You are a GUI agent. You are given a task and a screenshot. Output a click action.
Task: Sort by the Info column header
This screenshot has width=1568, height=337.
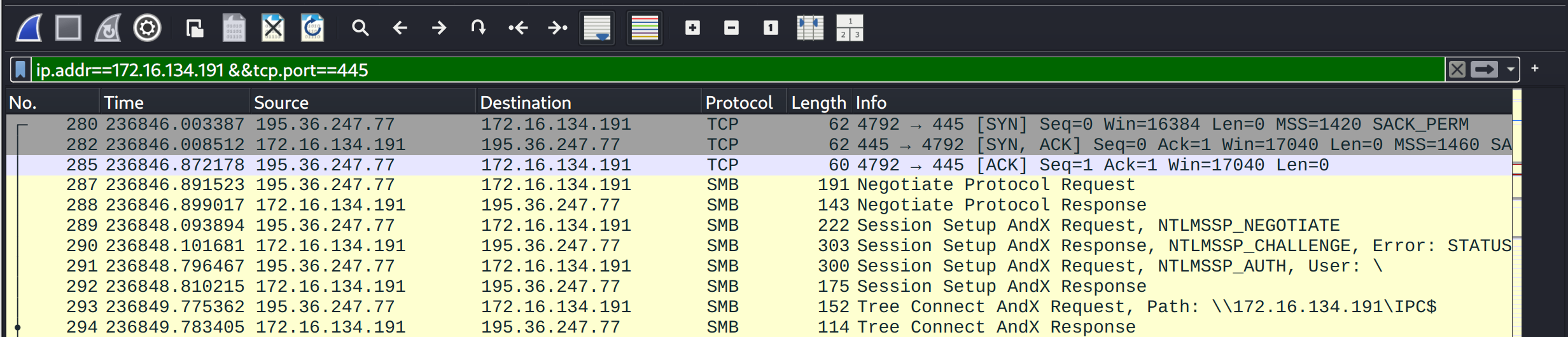pyautogui.click(x=1181, y=102)
